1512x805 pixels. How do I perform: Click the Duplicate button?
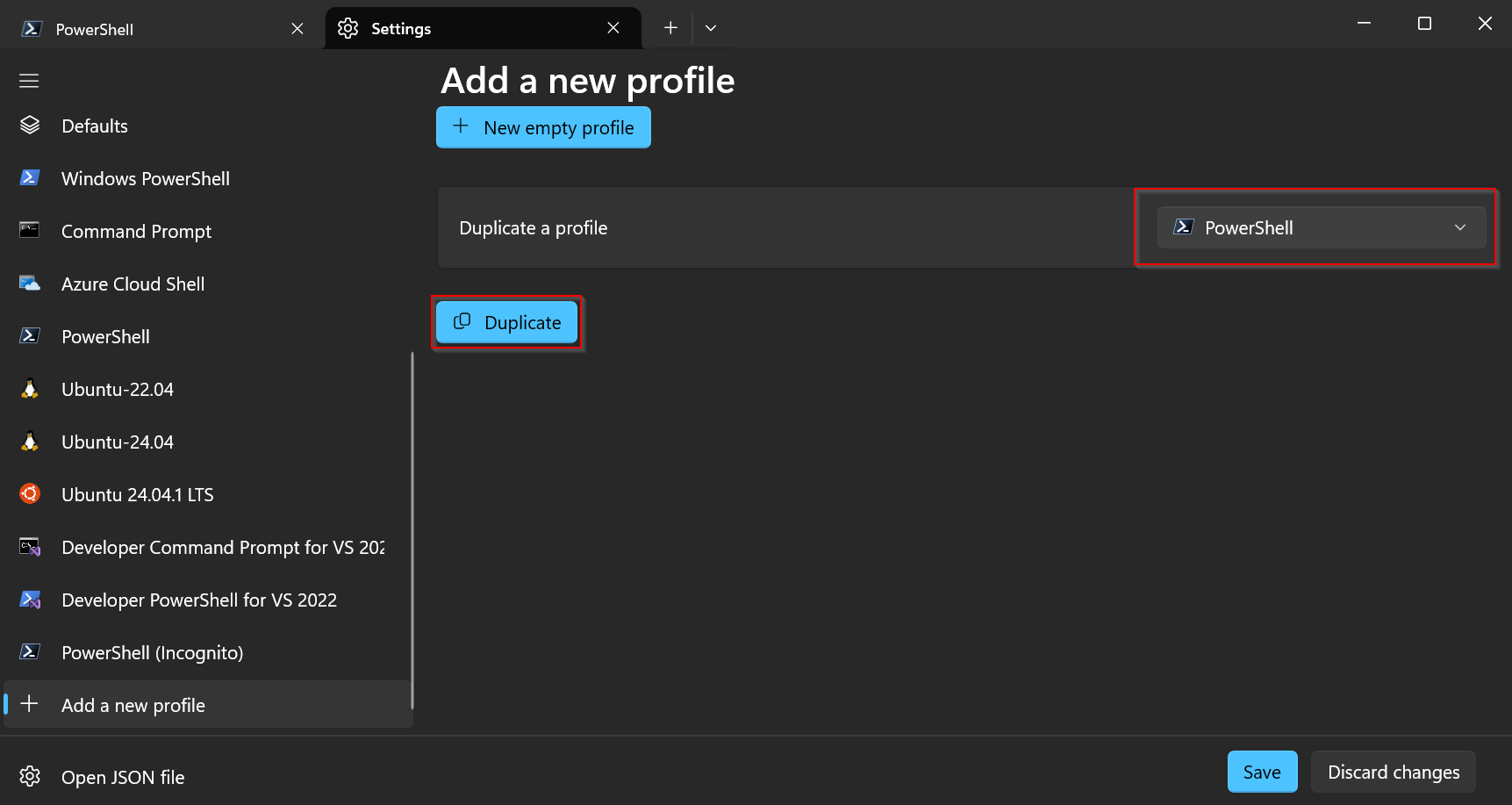click(x=507, y=322)
